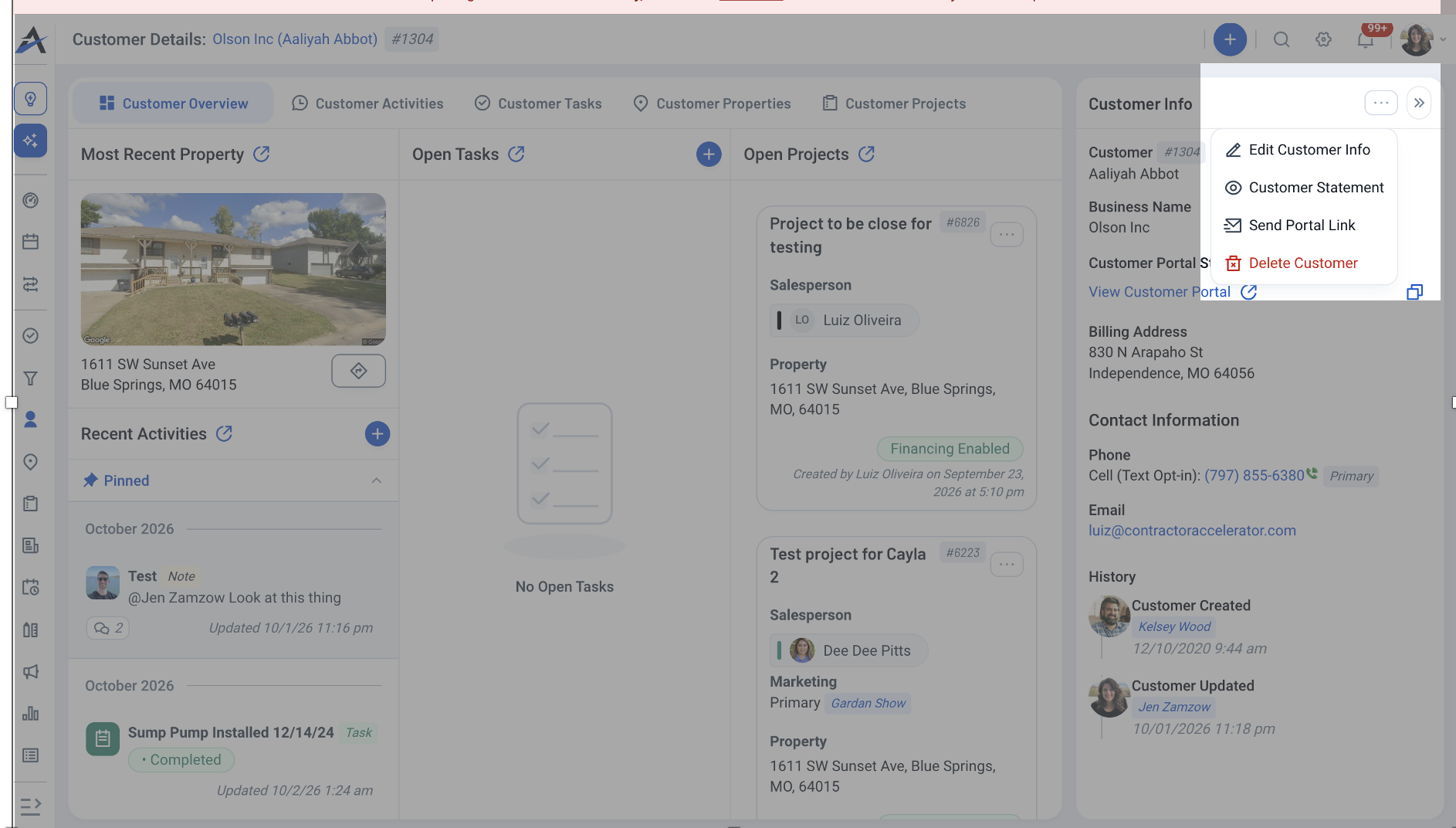Open funnel filter icon in left sidebar

30,378
